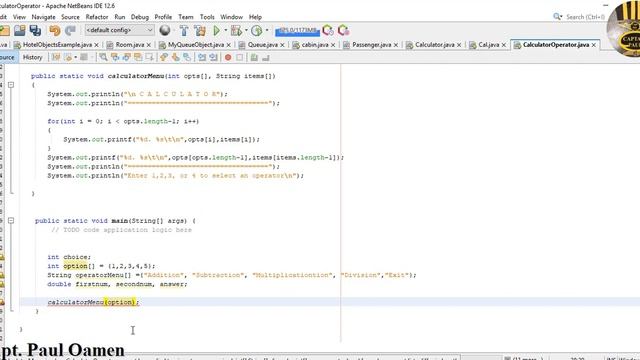This screenshot has height=360, width=640.
Task: Click the Search (Ctrl+I) field
Action: pos(584,17)
